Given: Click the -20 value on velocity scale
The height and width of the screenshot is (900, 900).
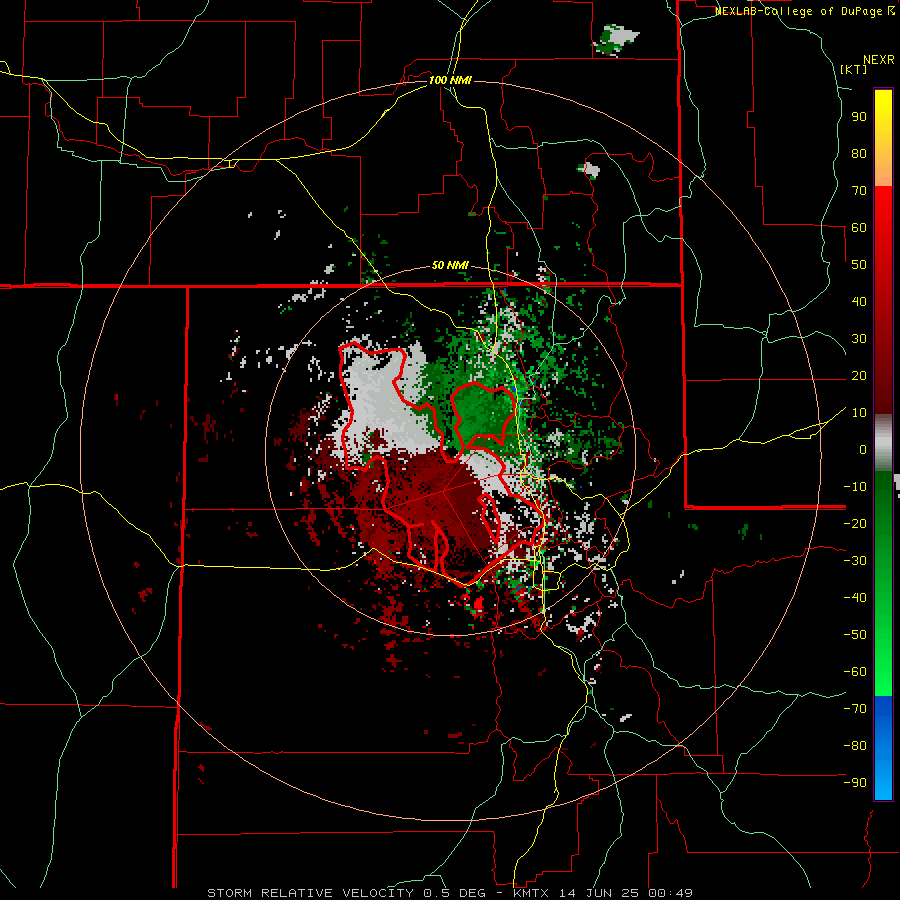Looking at the screenshot, I should tap(855, 524).
